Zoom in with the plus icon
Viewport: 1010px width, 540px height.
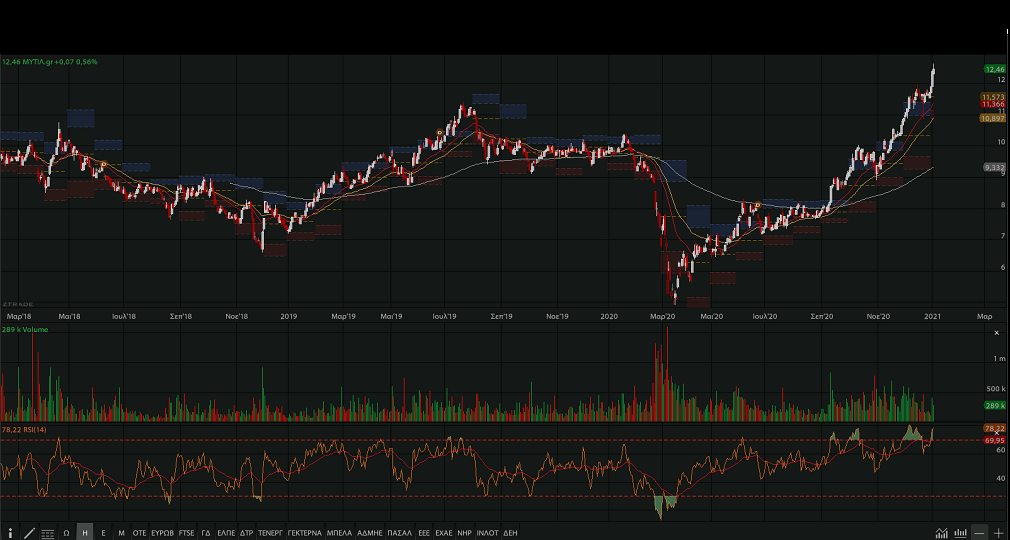pos(998,533)
